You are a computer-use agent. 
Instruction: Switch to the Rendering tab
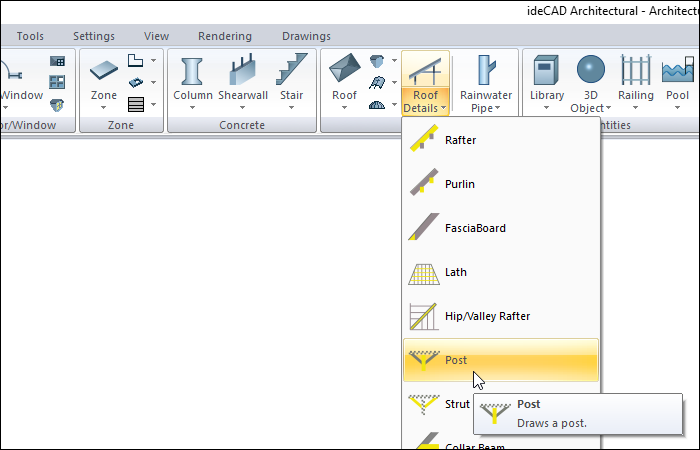tap(225, 36)
